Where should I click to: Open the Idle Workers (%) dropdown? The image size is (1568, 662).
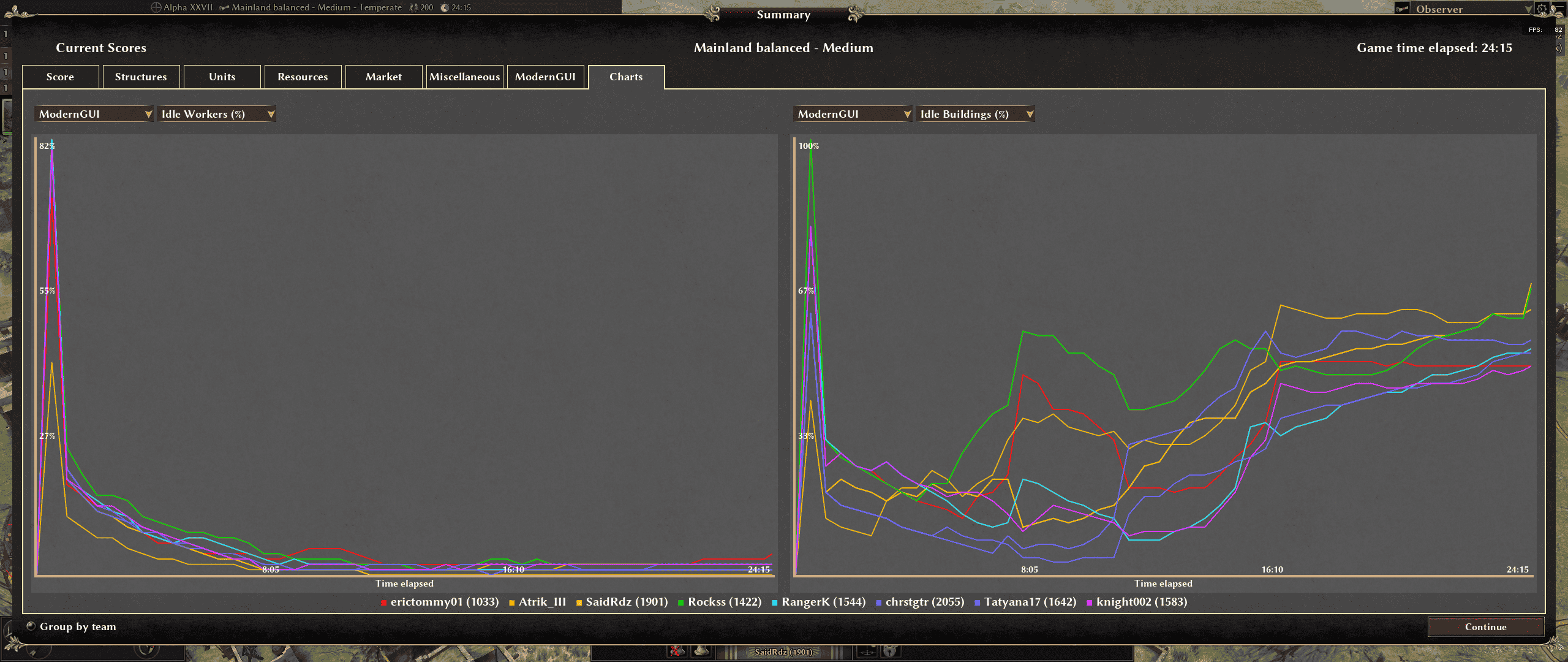(x=216, y=114)
